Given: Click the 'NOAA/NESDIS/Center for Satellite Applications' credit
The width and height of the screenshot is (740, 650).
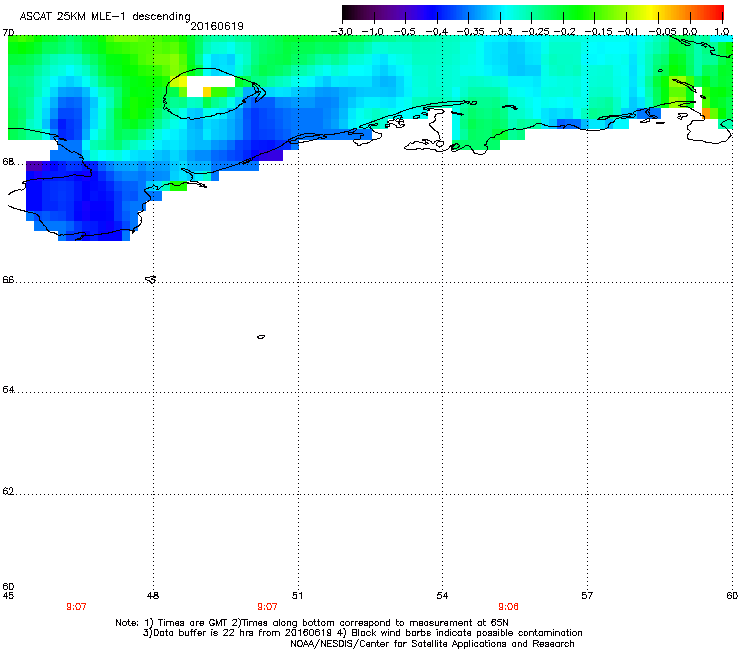Looking at the screenshot, I should pyautogui.click(x=432, y=644).
